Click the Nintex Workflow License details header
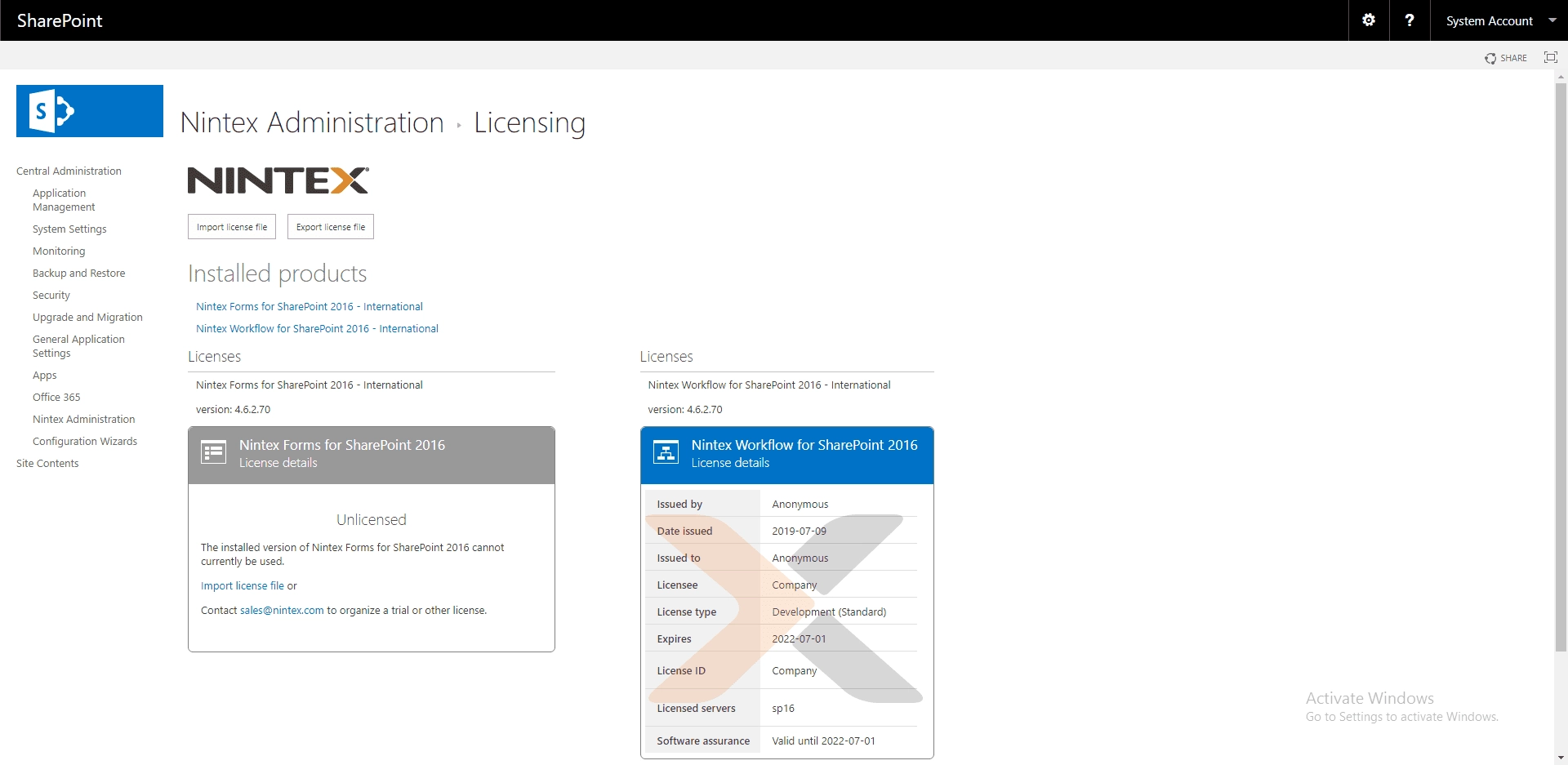1568x765 pixels. click(x=787, y=455)
